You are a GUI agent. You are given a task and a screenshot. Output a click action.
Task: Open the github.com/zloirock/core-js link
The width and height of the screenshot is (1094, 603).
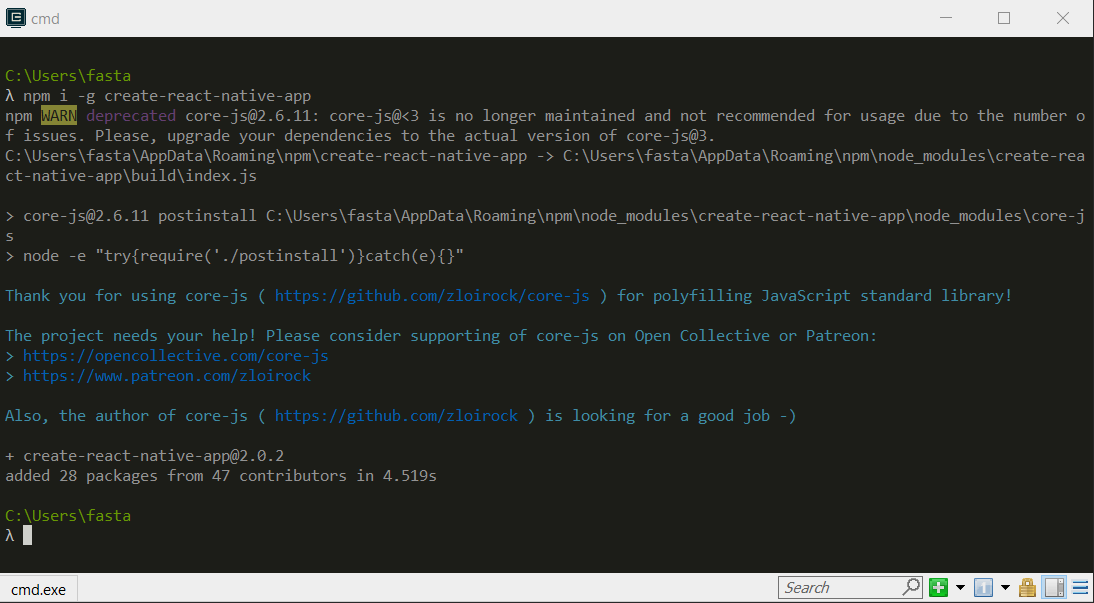coord(432,296)
